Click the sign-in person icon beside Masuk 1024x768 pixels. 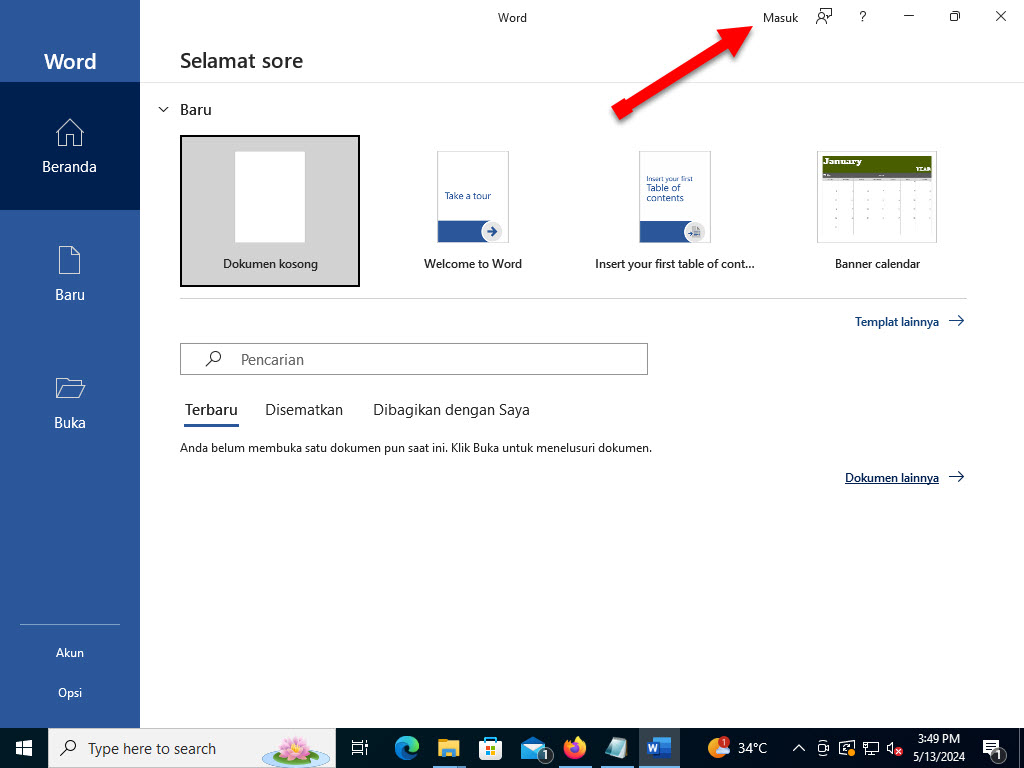[823, 16]
